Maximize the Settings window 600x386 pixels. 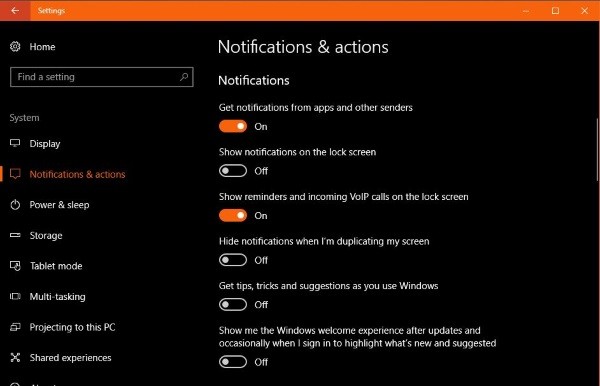coord(555,11)
